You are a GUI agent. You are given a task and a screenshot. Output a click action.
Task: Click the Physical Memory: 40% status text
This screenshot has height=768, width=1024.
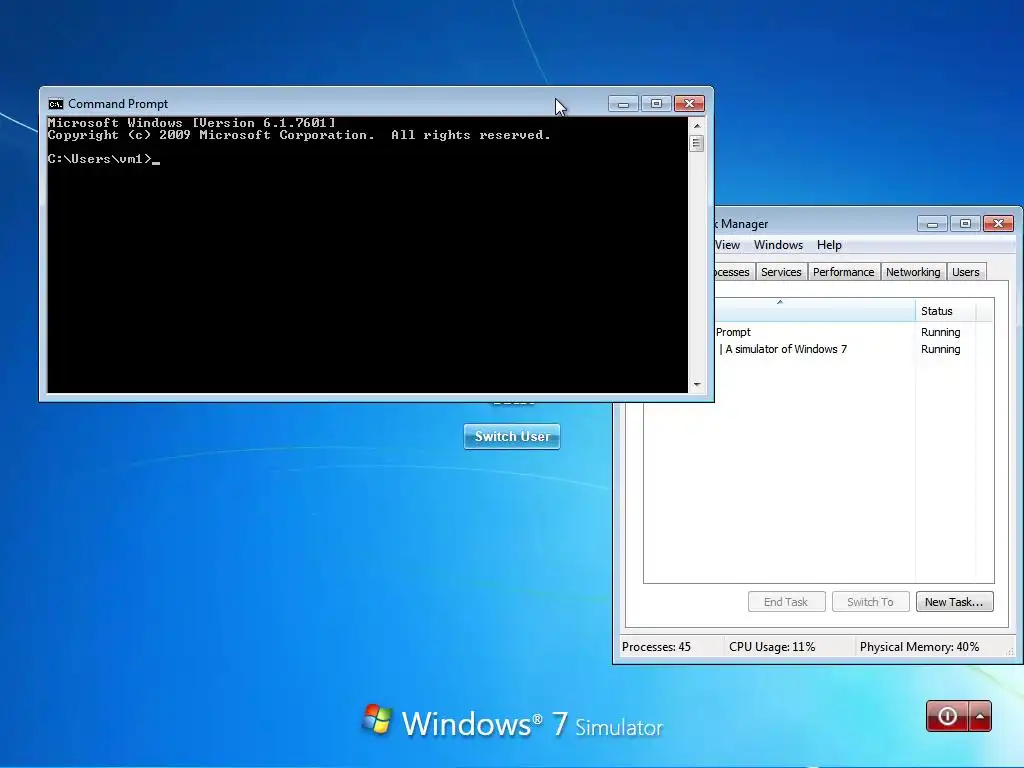point(919,647)
